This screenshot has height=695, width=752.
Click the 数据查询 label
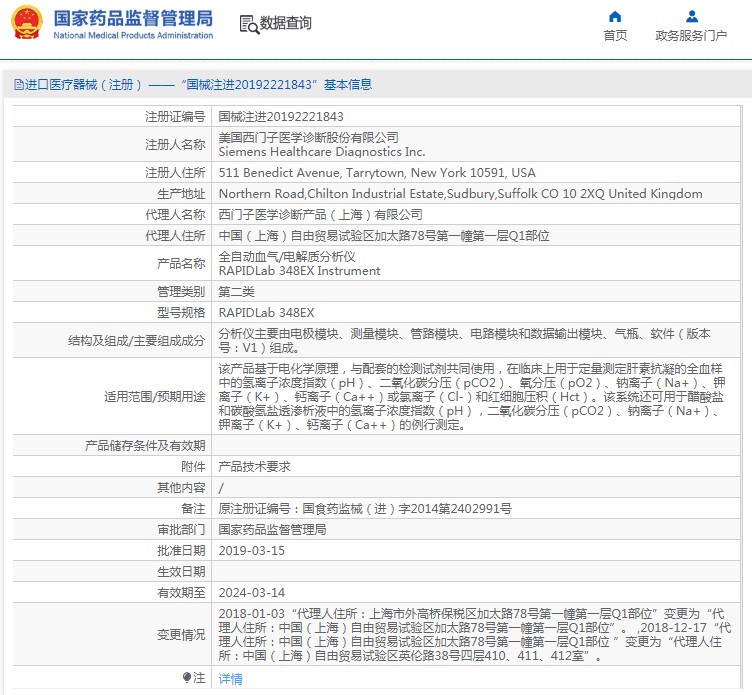pos(285,23)
